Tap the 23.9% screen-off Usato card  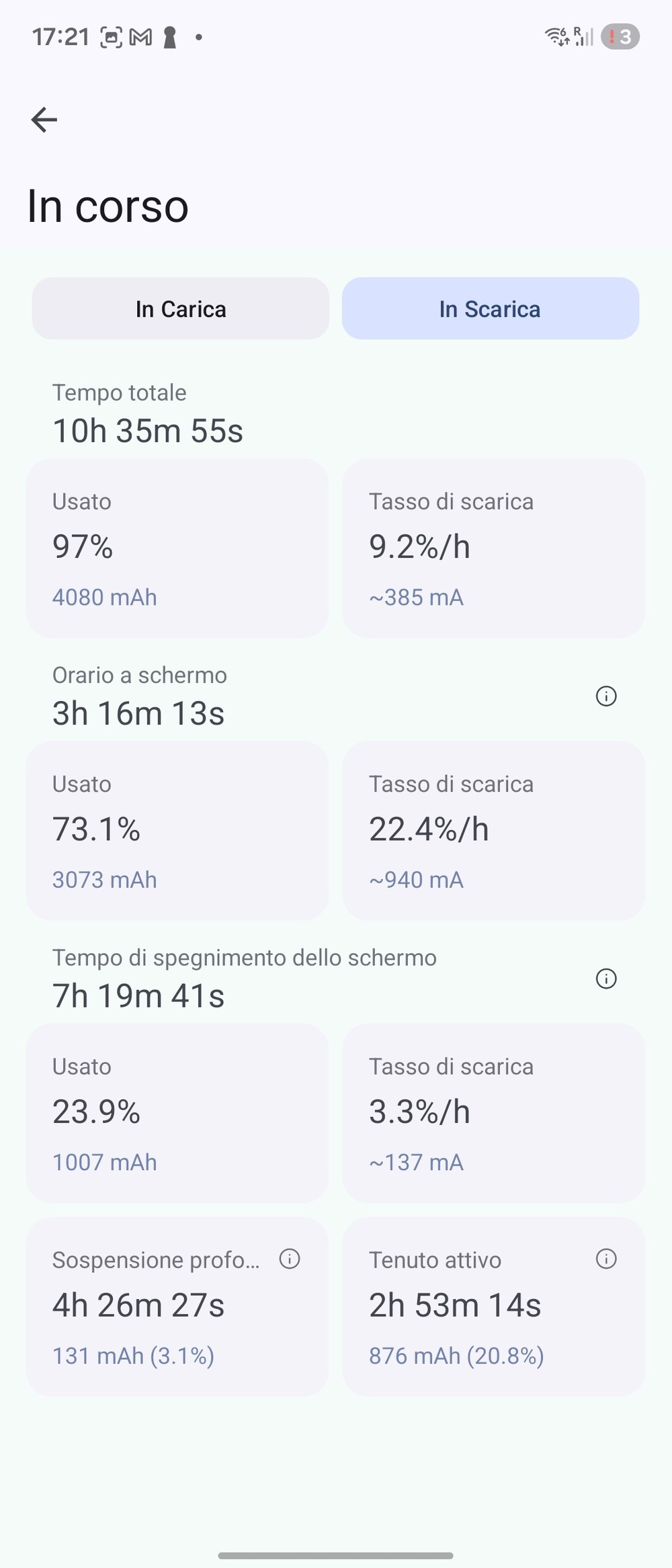[177, 1113]
